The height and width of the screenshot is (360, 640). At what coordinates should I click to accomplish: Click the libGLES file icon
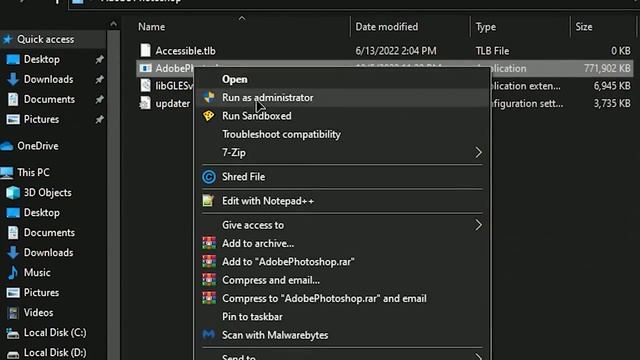[x=145, y=85]
